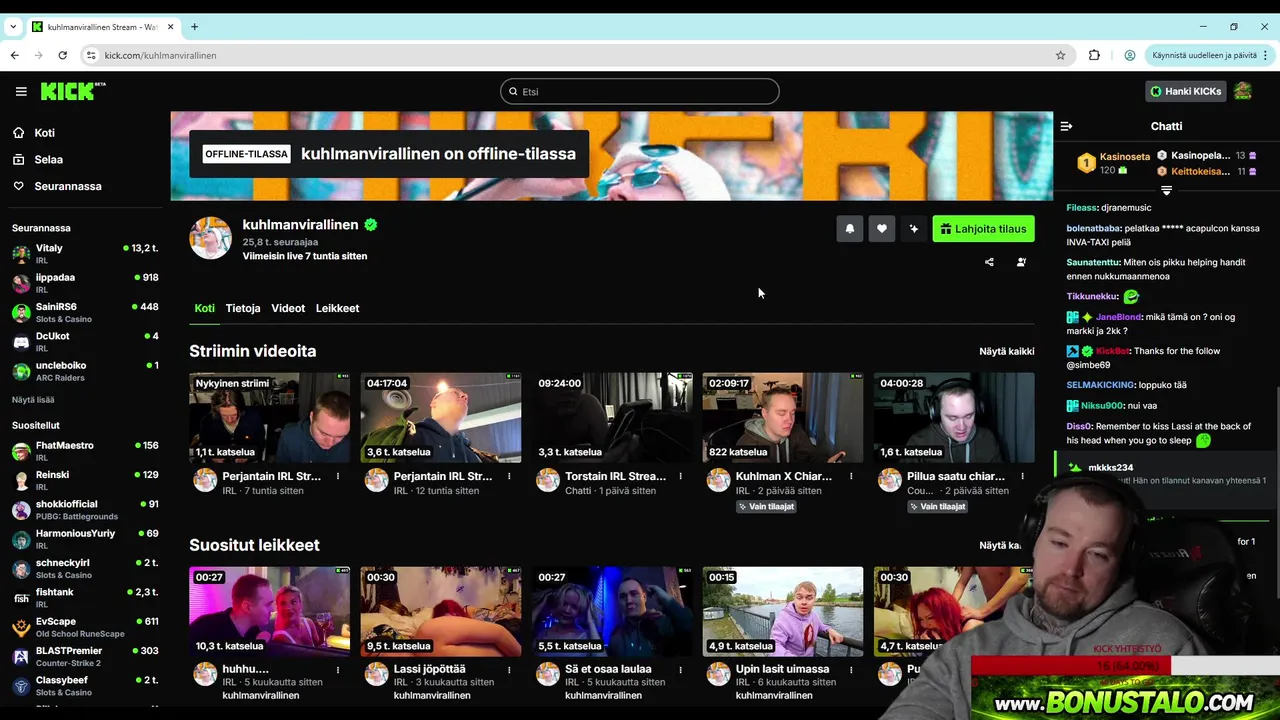The height and width of the screenshot is (720, 1280).
Task: Click the user report icon
Action: pos(1021,262)
